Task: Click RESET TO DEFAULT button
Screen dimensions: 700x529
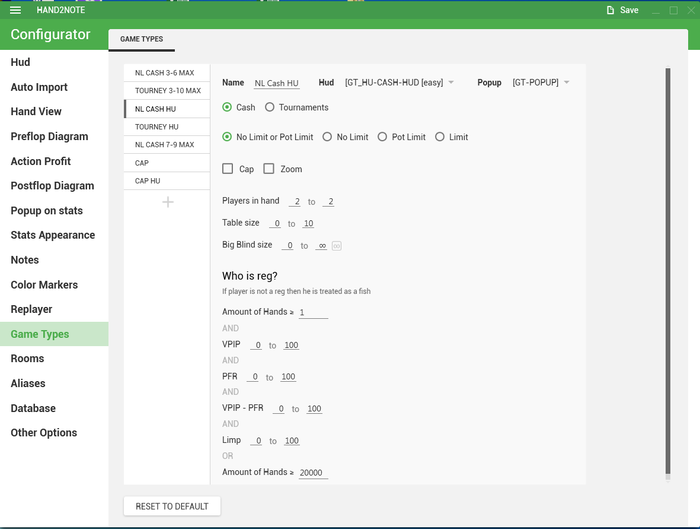Action: pos(172,506)
